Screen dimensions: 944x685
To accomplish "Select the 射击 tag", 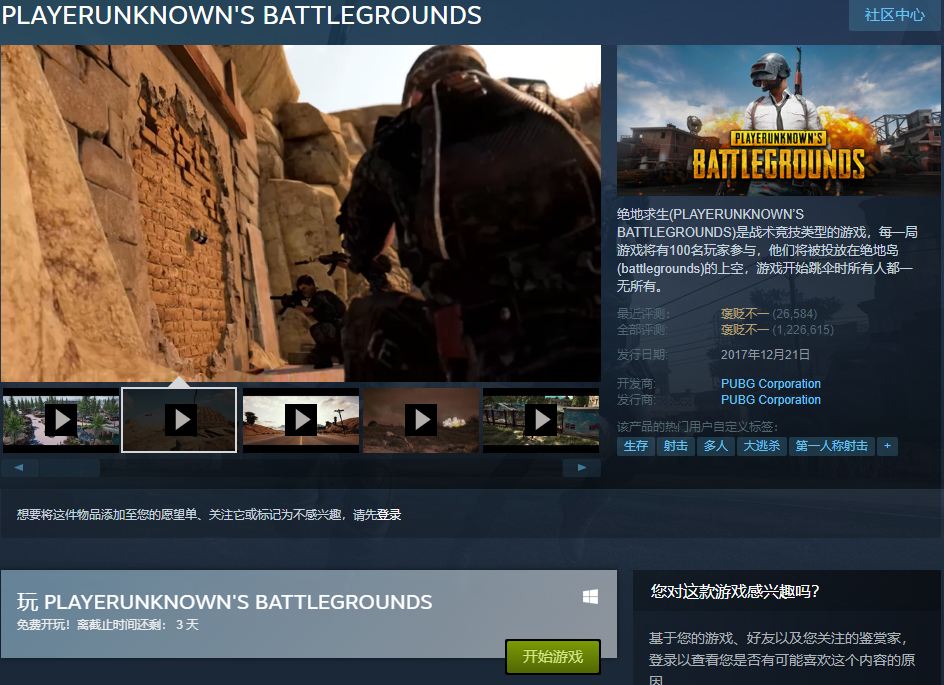I will 676,446.
